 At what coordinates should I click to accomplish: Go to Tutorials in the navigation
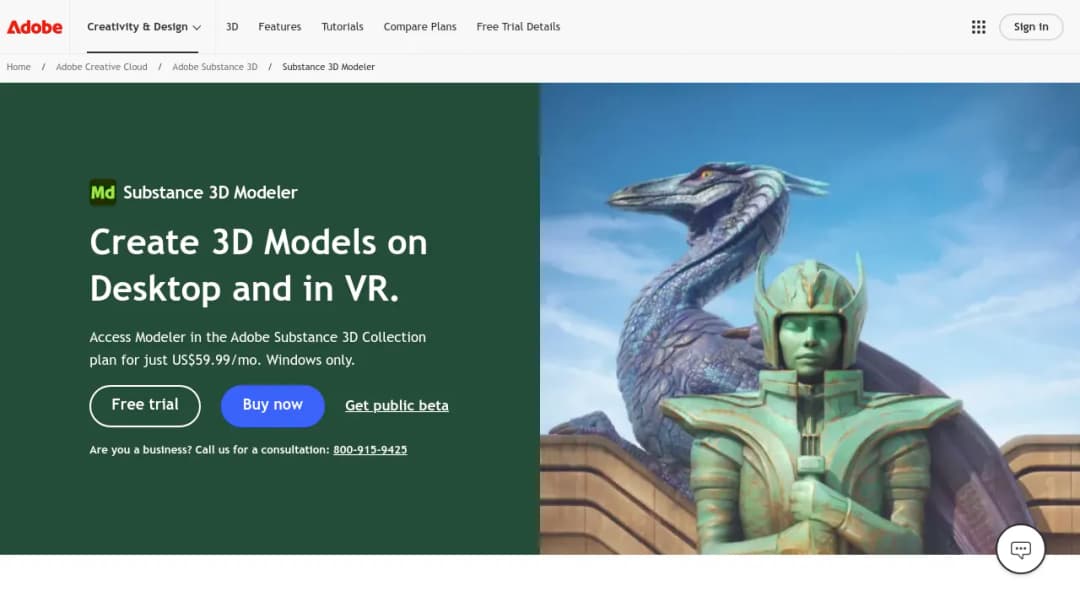342,27
